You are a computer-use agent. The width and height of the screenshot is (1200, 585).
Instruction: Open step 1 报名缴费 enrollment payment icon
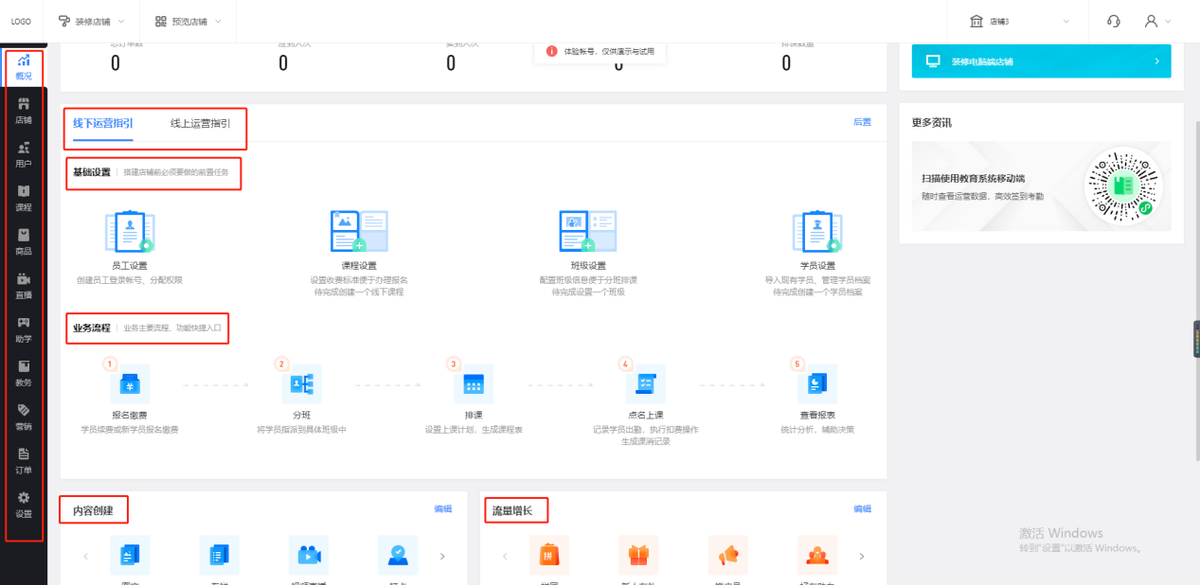[130, 385]
